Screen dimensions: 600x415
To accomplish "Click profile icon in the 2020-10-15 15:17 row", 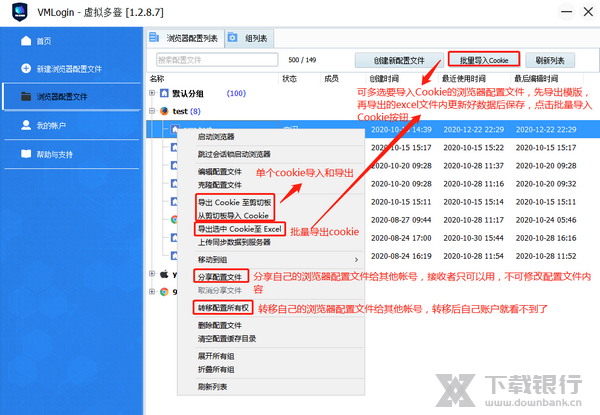I will click(174, 147).
